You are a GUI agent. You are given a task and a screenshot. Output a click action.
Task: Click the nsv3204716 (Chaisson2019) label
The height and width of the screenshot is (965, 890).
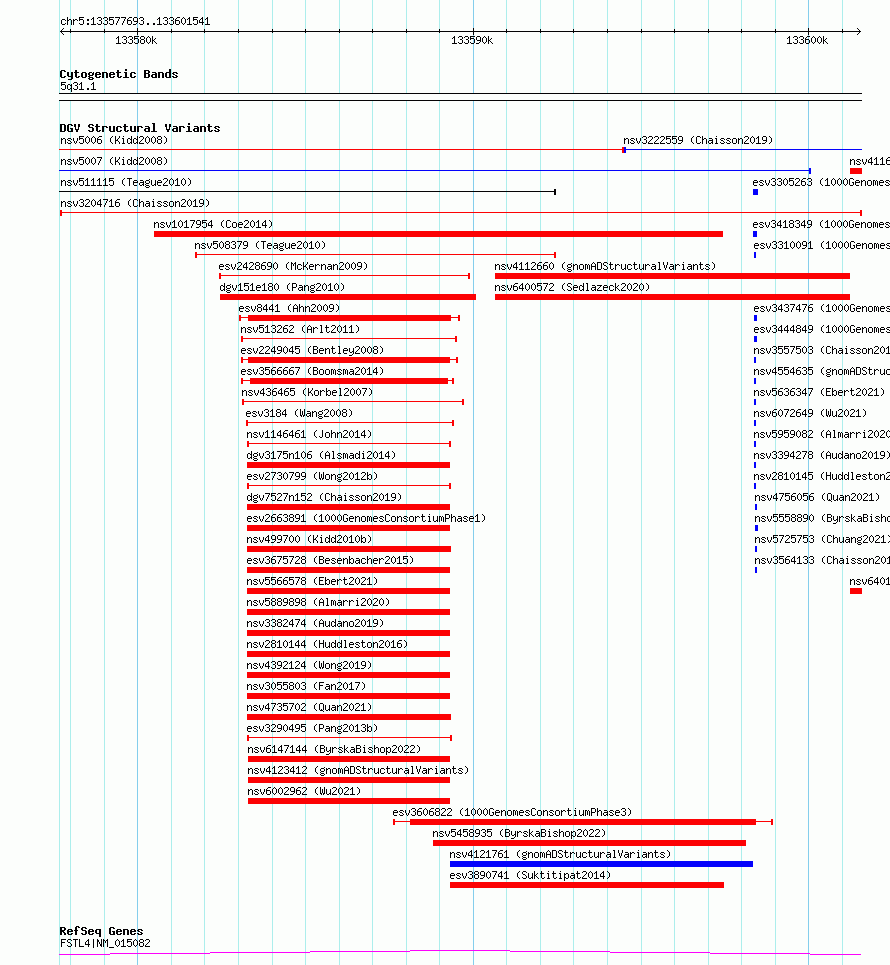(135, 203)
